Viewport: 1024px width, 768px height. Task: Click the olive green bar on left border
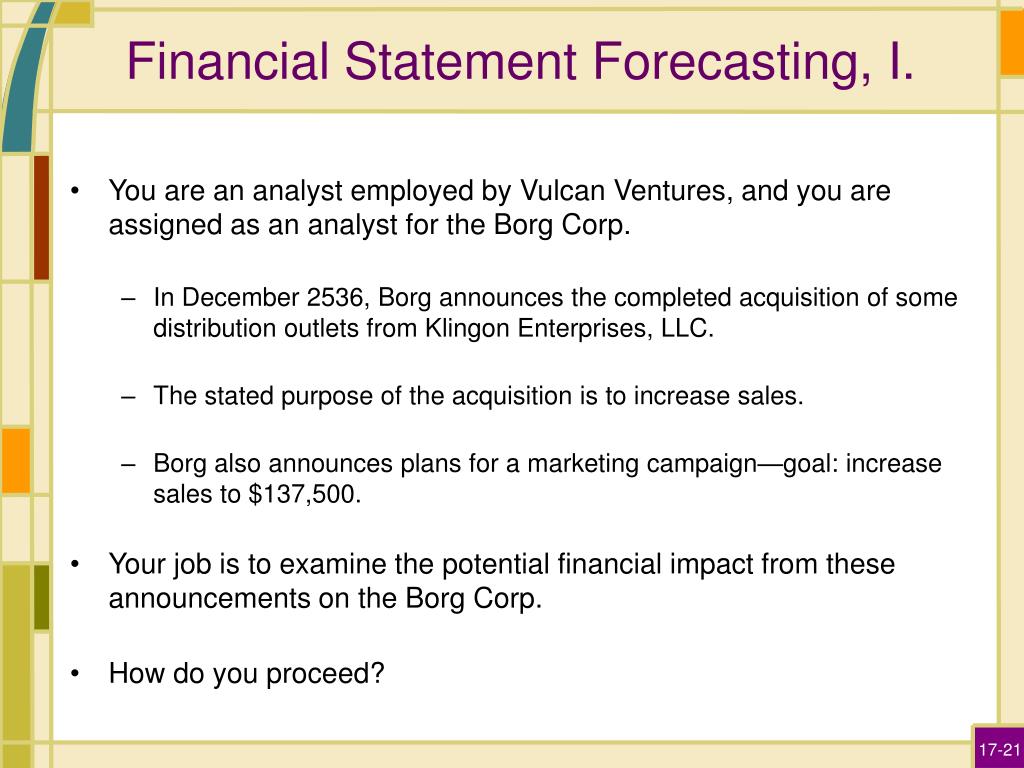[41, 597]
